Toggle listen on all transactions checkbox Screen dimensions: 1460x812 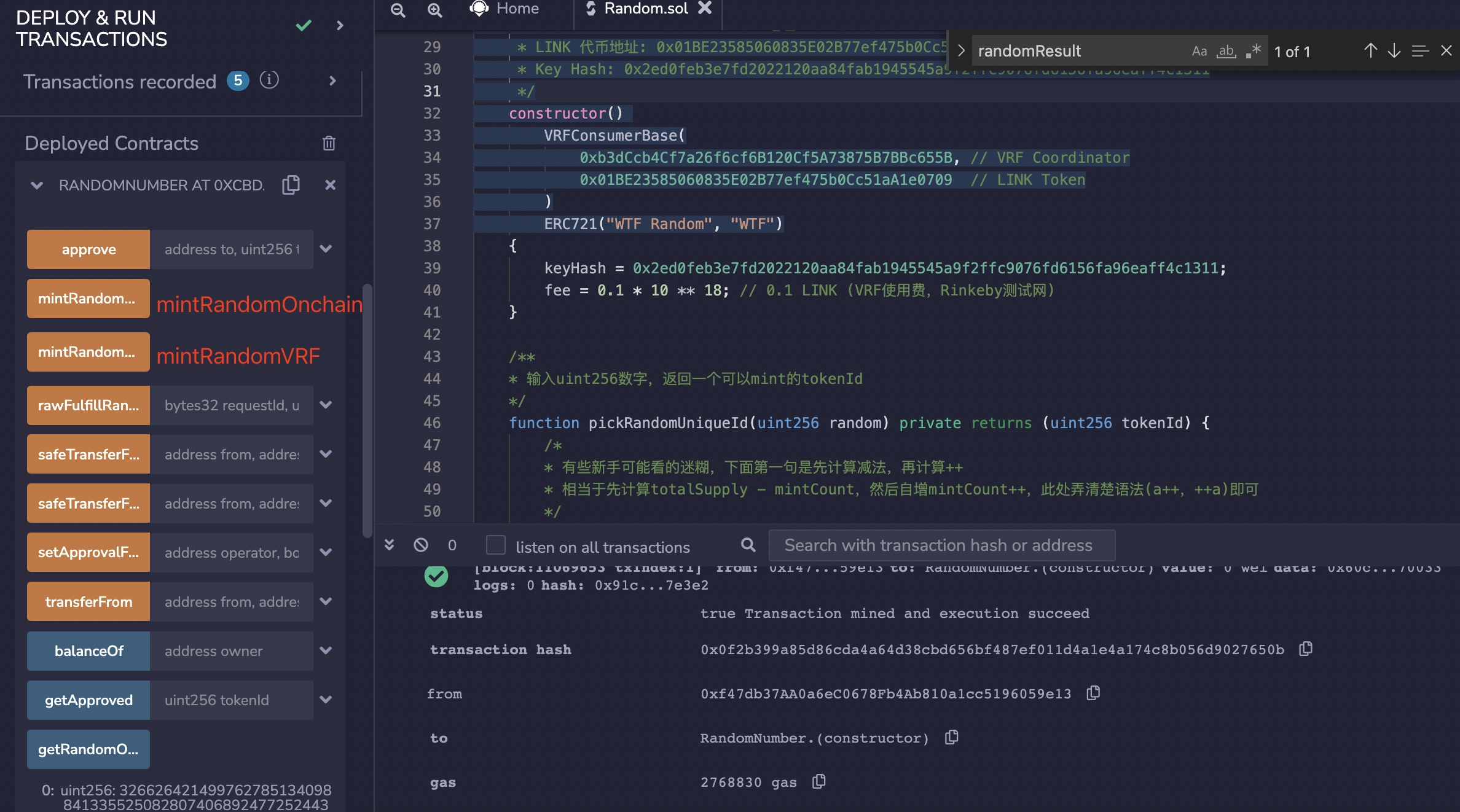click(x=495, y=545)
